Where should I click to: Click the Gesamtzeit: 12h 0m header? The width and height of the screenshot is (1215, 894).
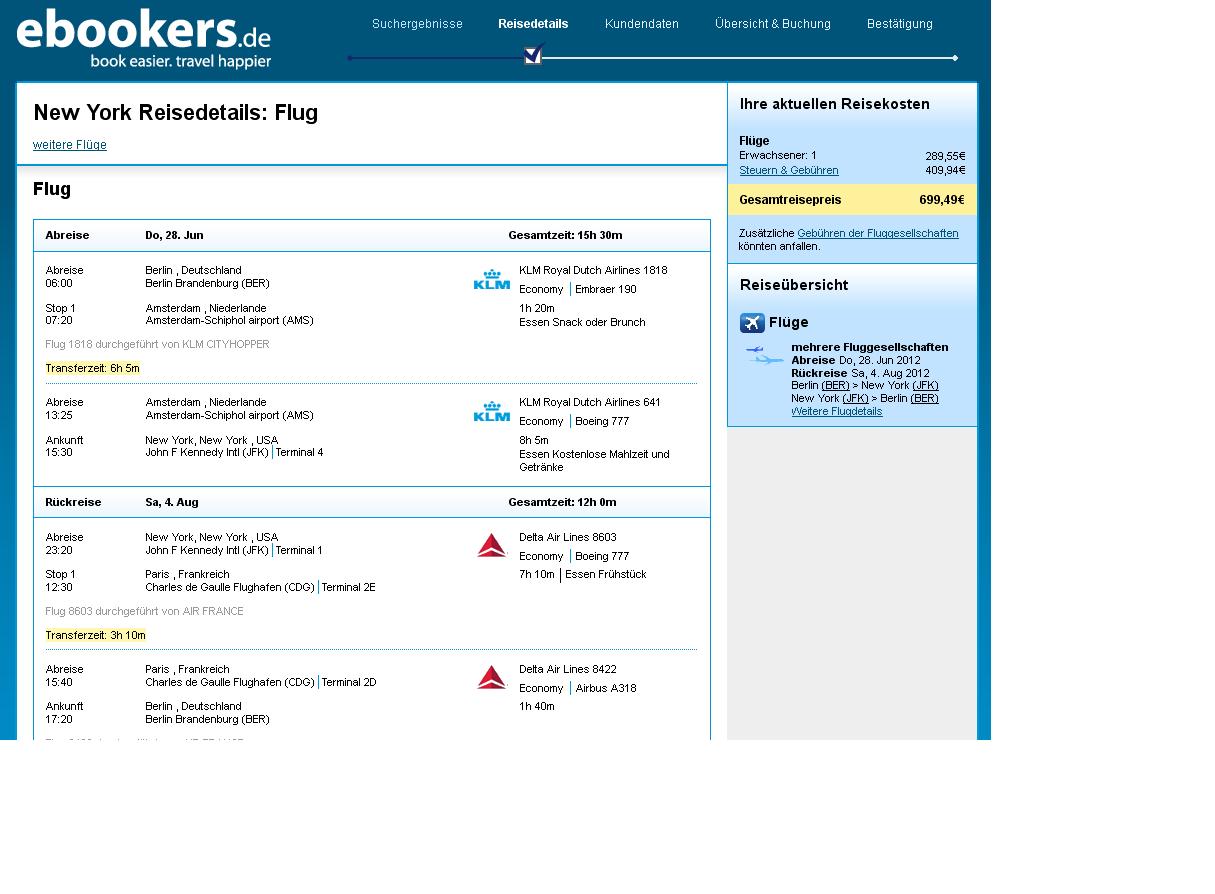tap(562, 502)
